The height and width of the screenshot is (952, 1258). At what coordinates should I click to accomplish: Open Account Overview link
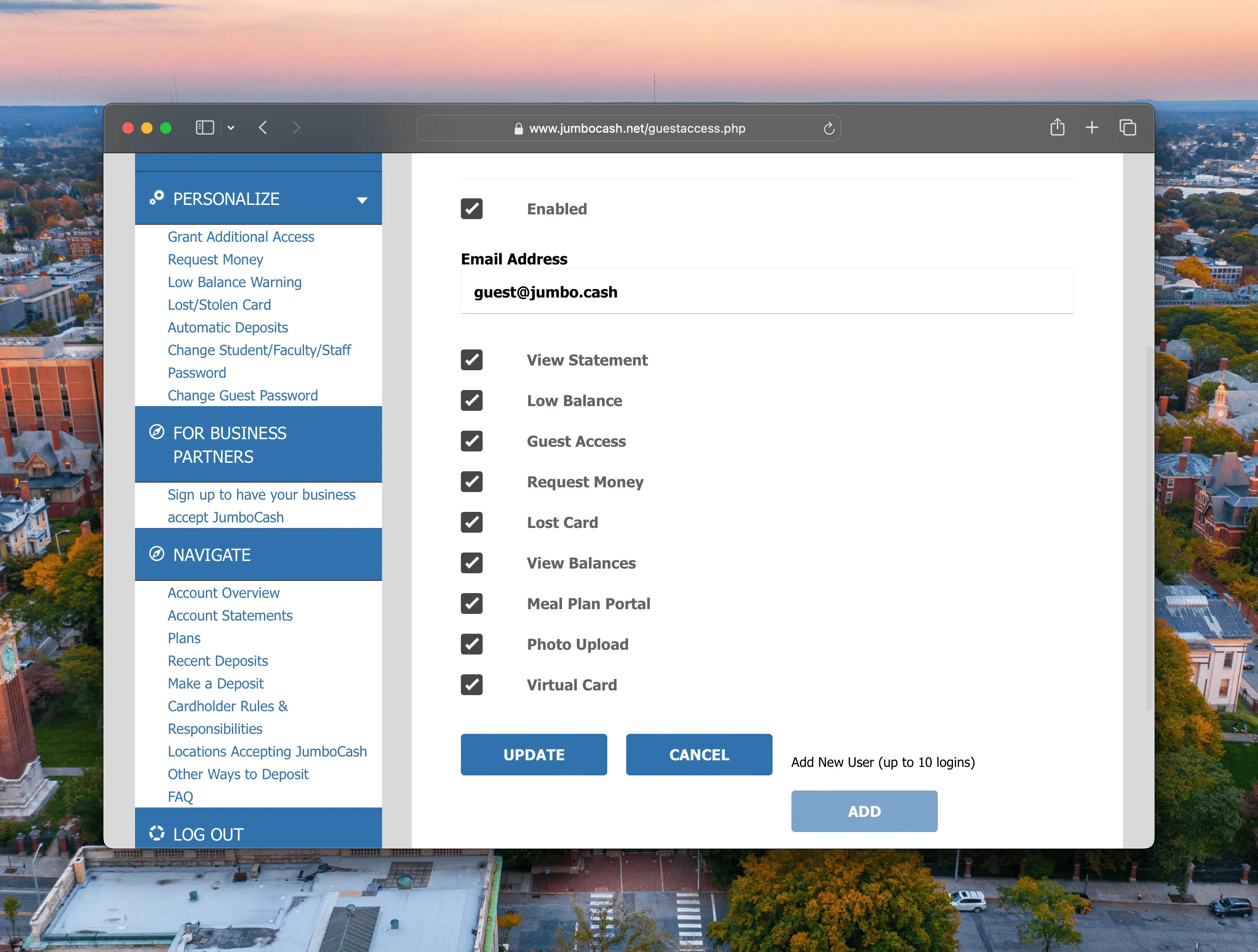coord(223,593)
